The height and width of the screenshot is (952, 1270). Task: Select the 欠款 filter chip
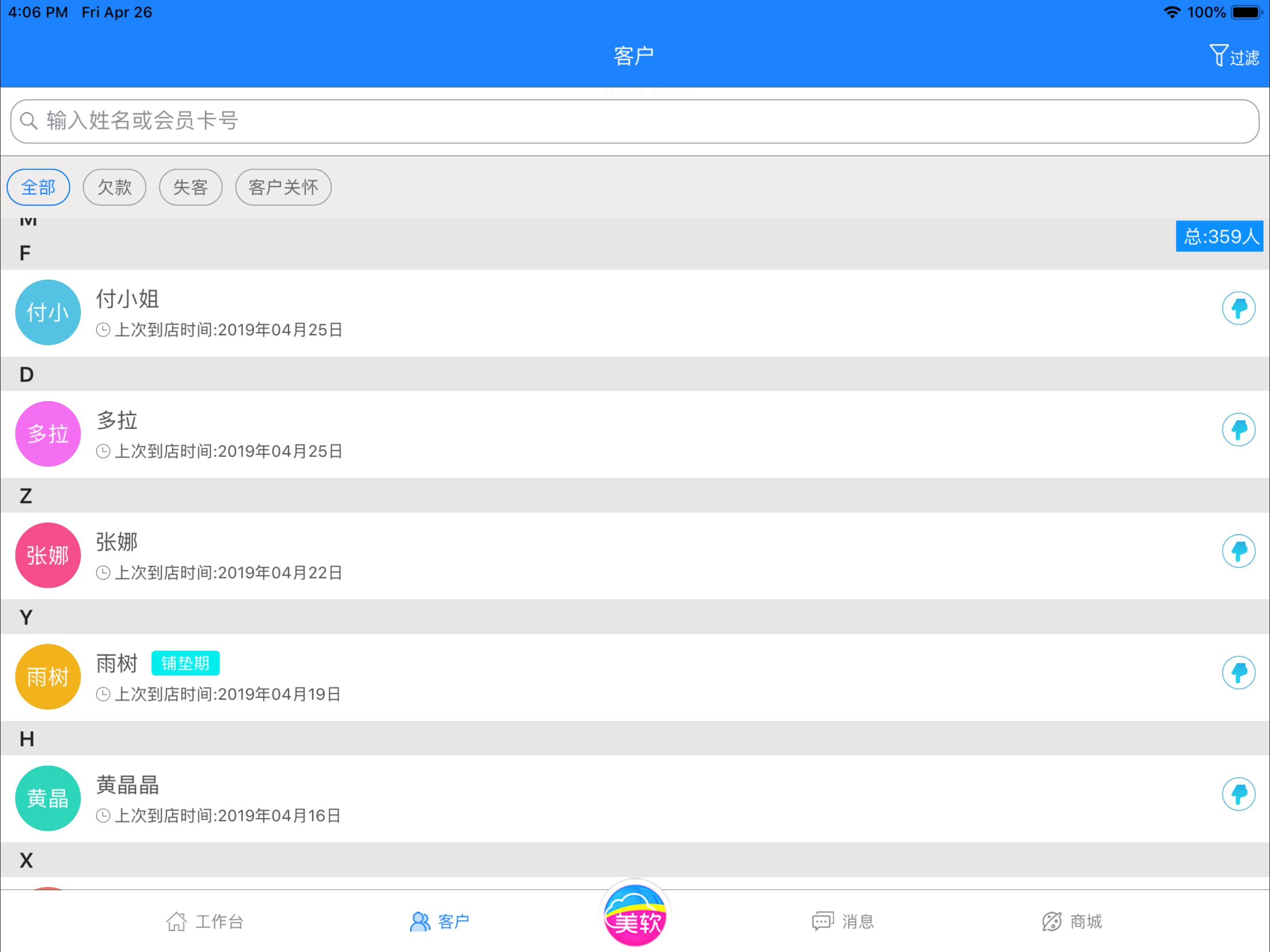114,187
